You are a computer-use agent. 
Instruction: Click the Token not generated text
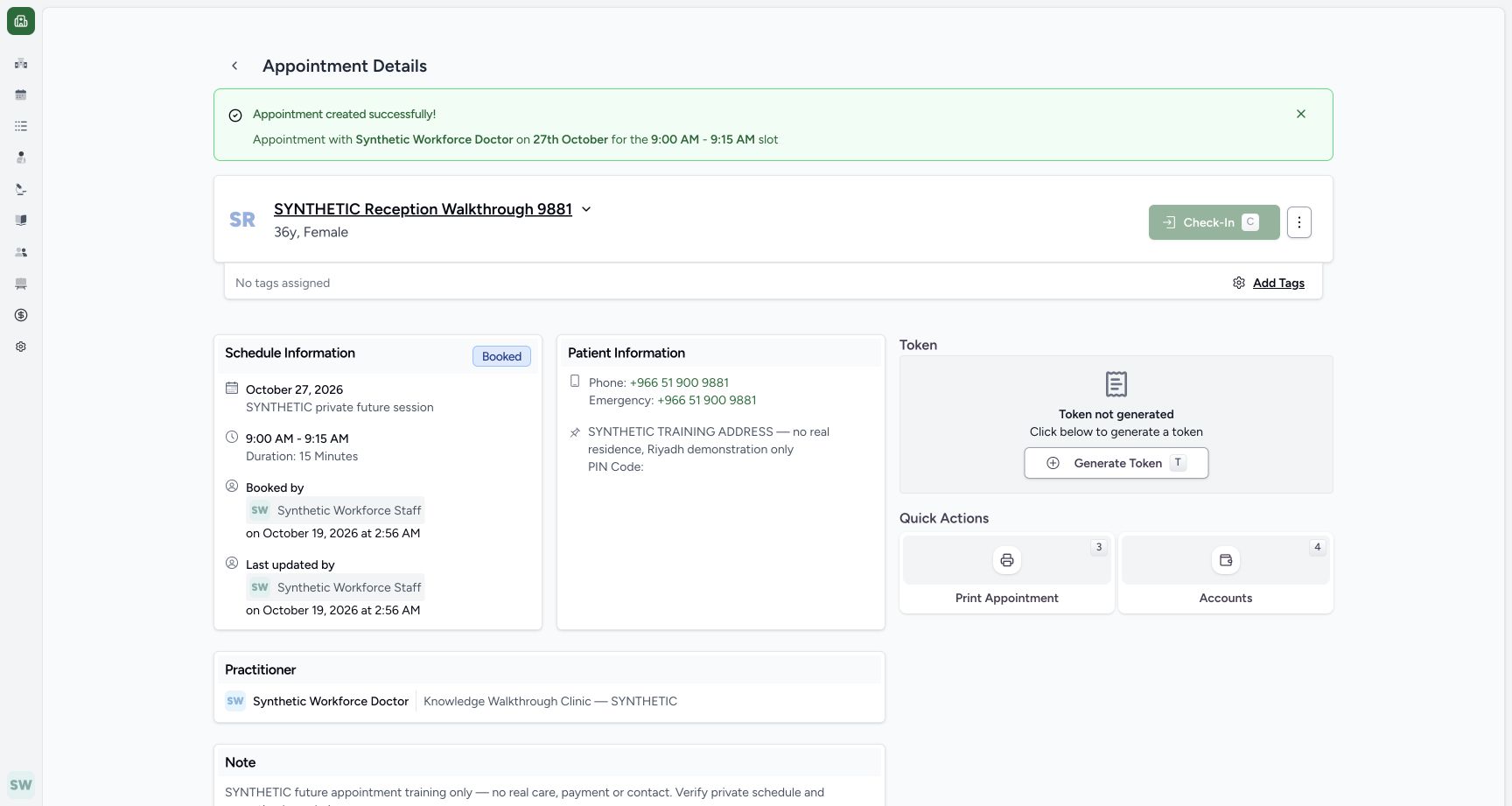click(x=1116, y=414)
